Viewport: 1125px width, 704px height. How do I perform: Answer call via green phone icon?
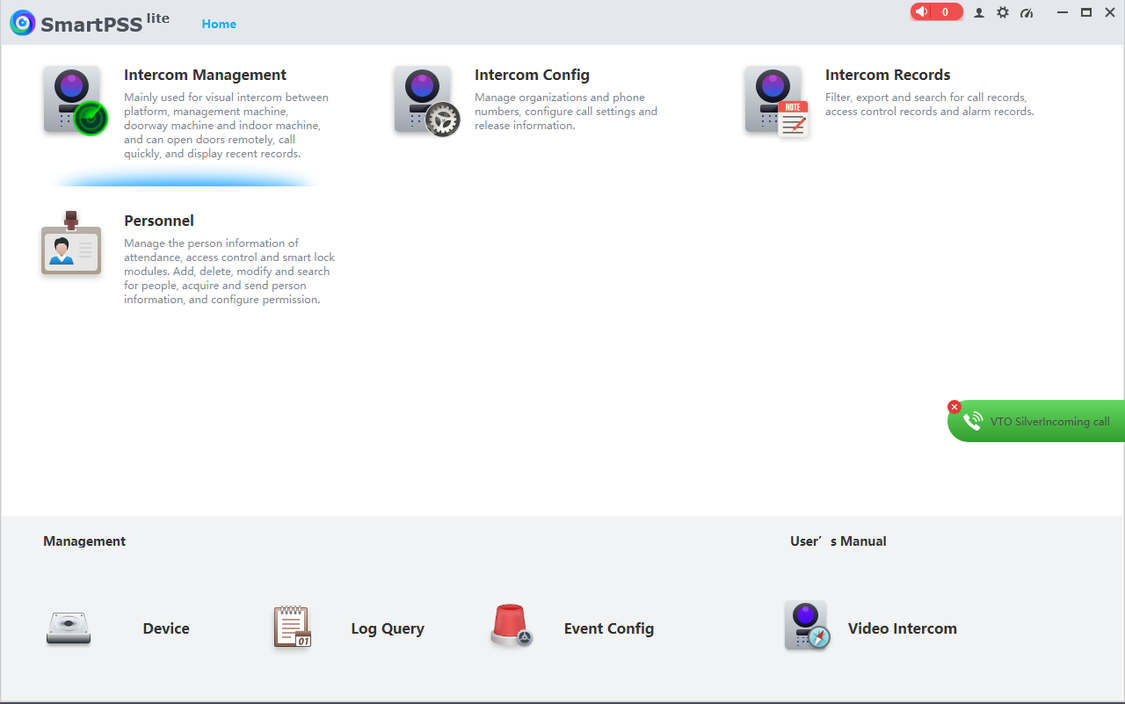973,421
